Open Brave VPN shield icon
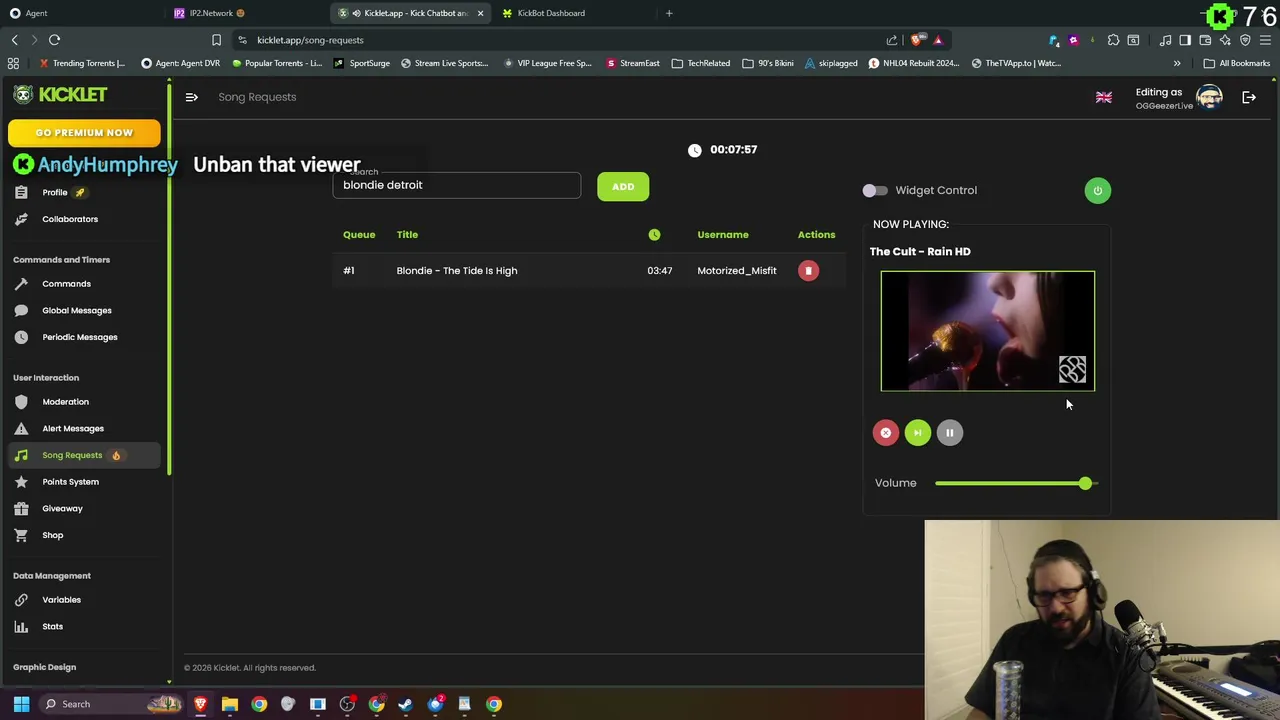This screenshot has height=720, width=1280. 1245,40
